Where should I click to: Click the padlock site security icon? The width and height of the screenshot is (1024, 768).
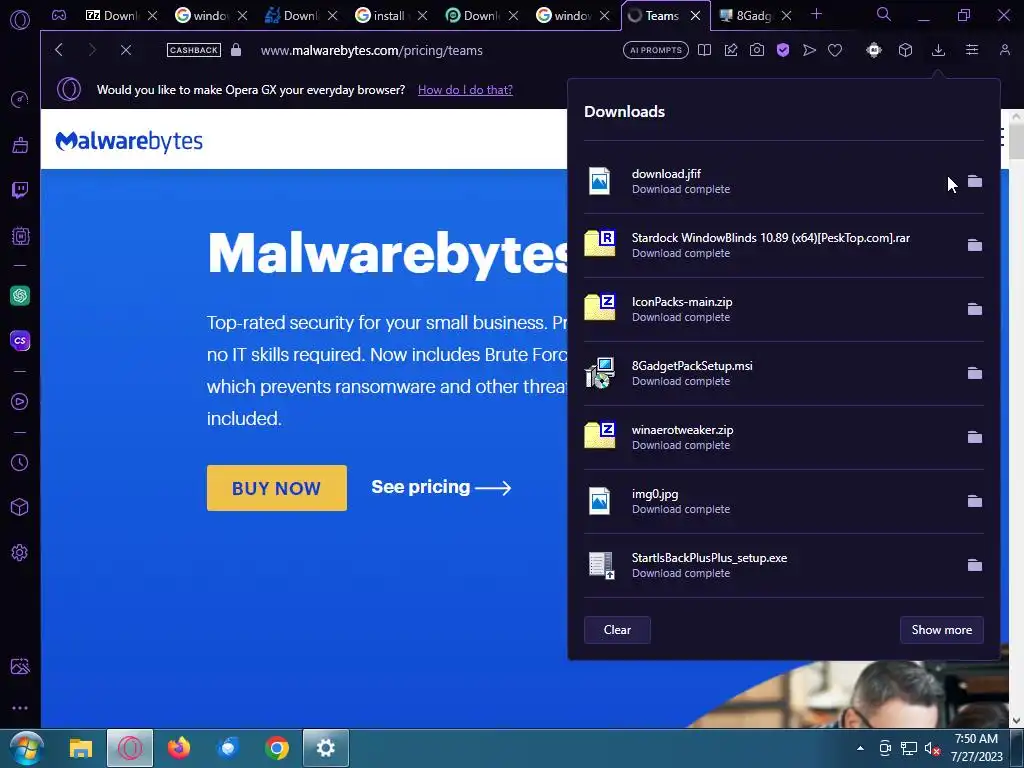point(236,50)
